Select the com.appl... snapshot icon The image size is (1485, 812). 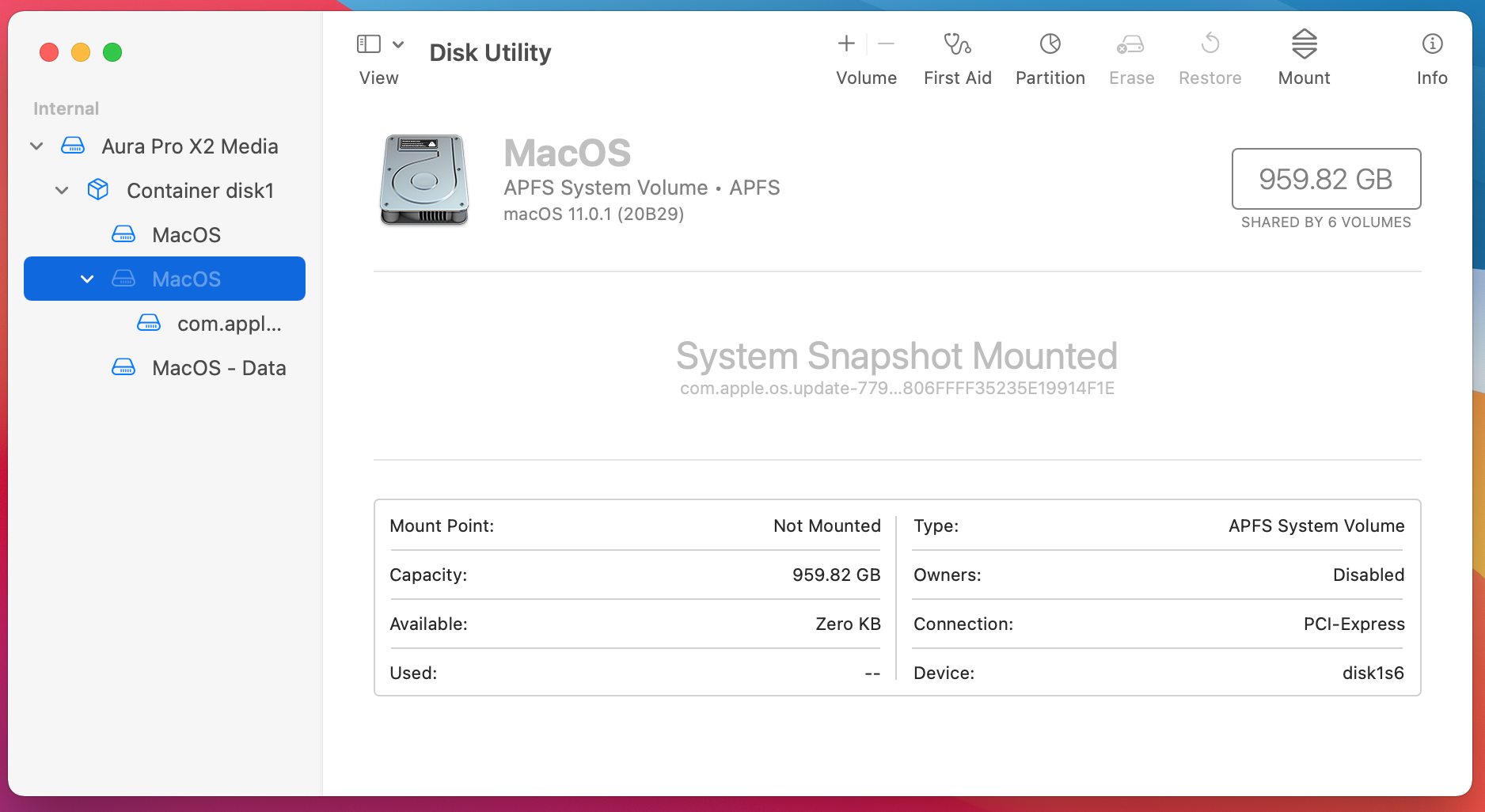(x=149, y=323)
